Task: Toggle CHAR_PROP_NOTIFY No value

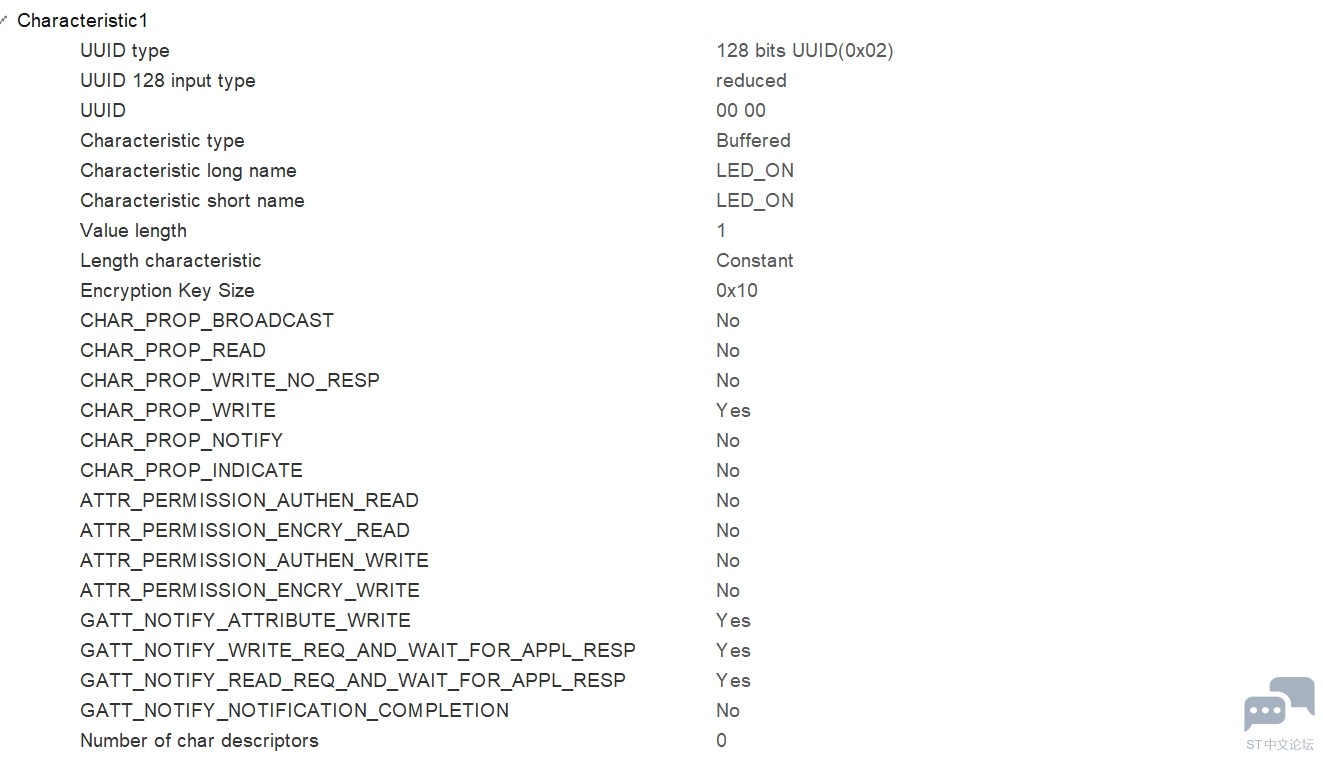Action: 728,440
